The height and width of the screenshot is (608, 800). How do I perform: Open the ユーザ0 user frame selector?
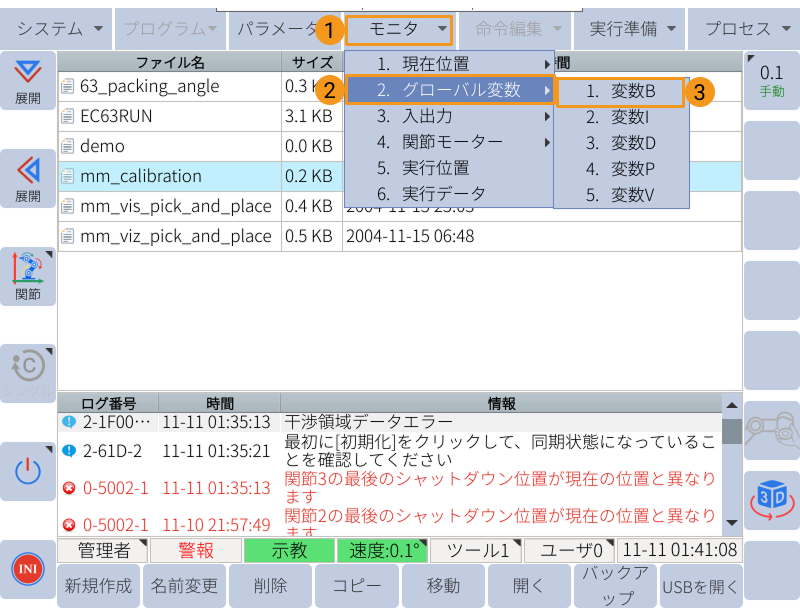[569, 550]
